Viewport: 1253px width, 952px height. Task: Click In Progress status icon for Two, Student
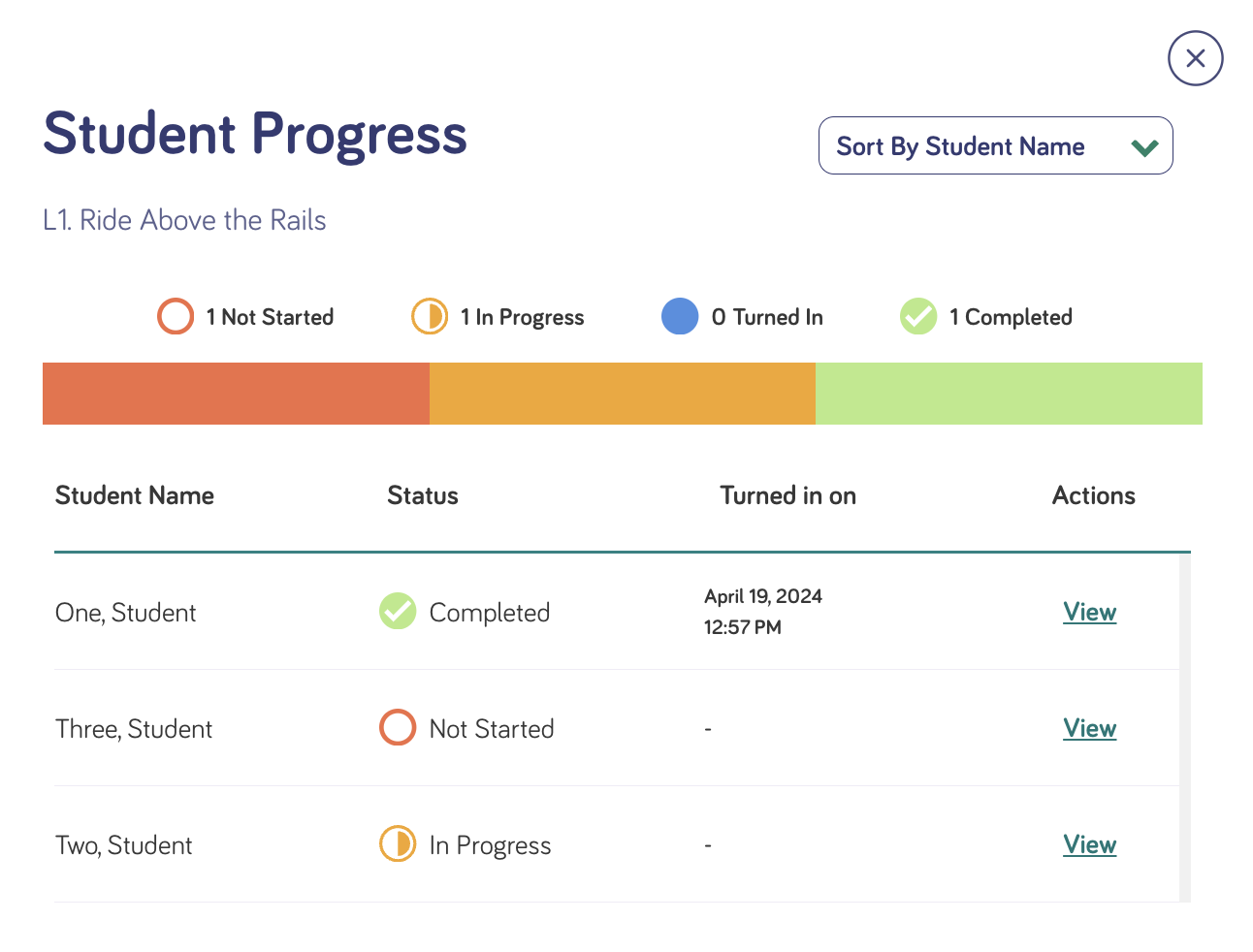pos(398,844)
